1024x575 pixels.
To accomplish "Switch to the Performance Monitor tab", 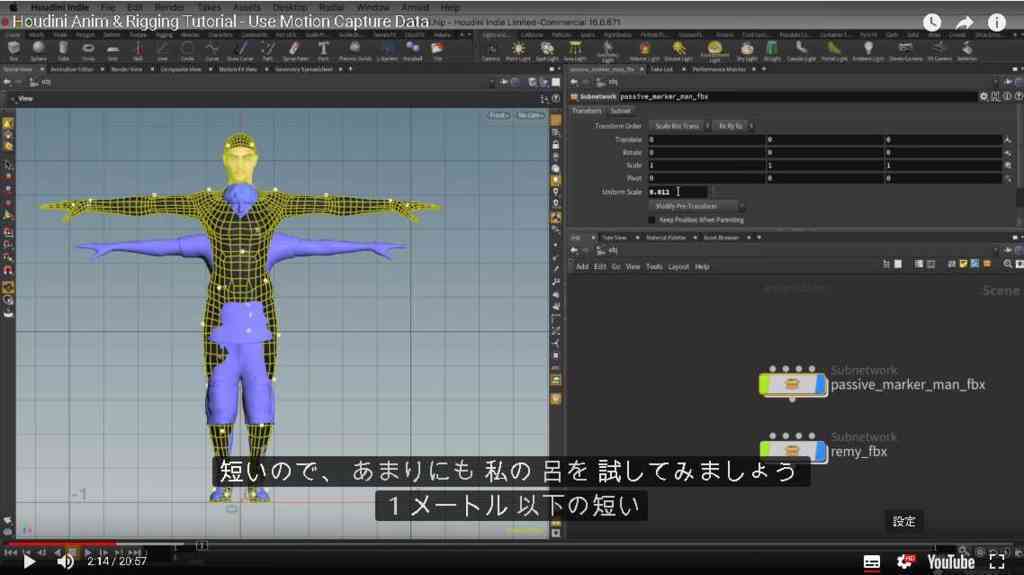I will click(718, 69).
